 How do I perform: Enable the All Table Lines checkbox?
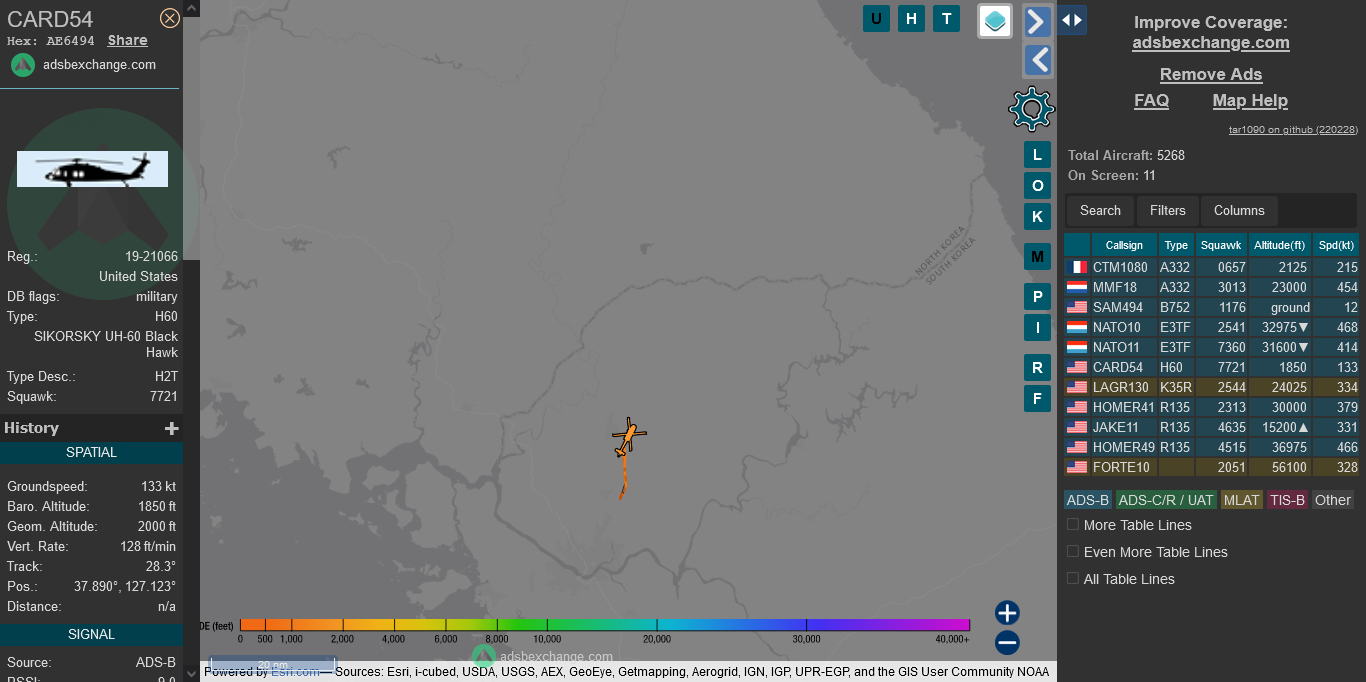(x=1073, y=579)
